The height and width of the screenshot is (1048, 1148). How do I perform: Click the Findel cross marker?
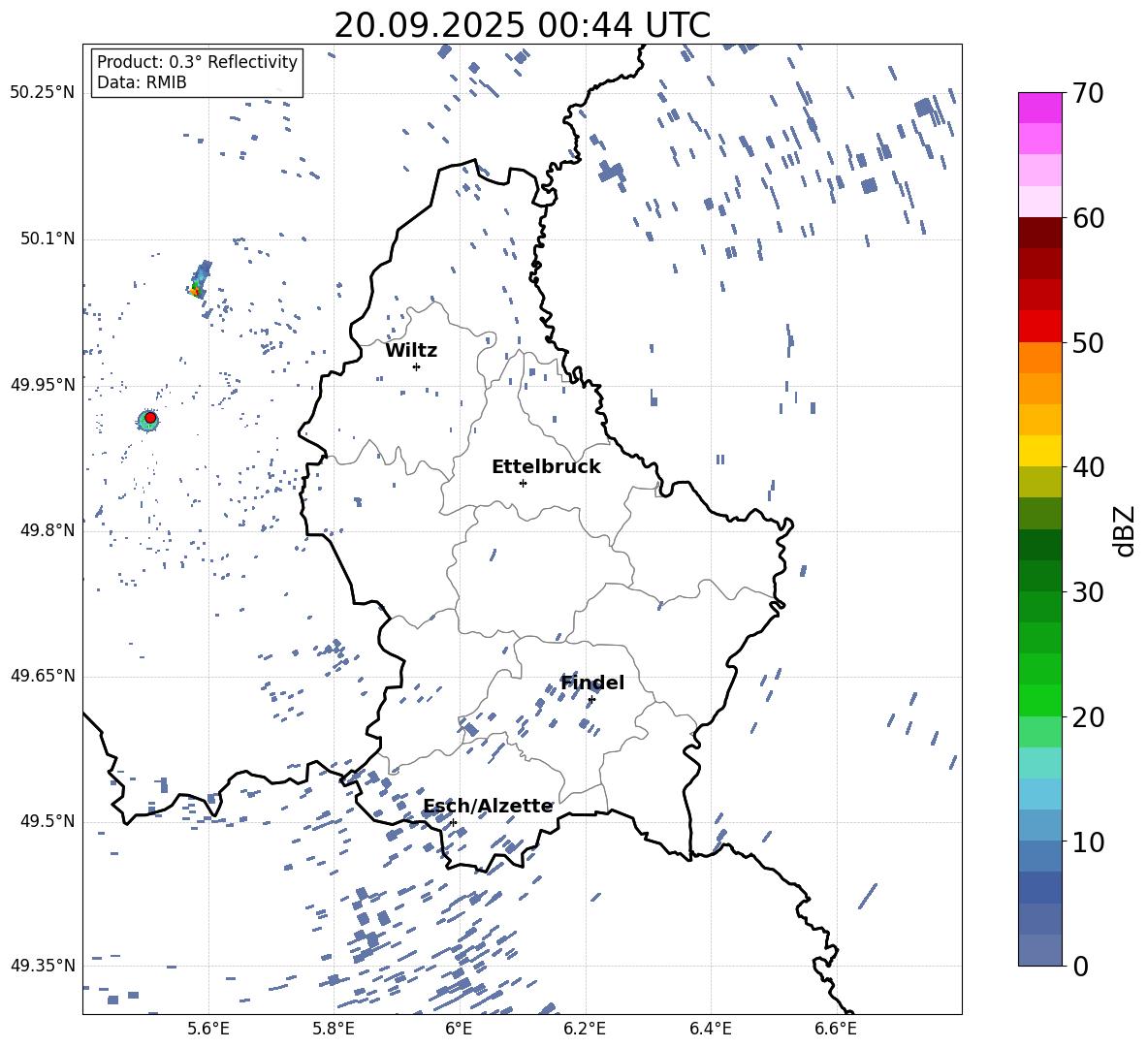591,700
